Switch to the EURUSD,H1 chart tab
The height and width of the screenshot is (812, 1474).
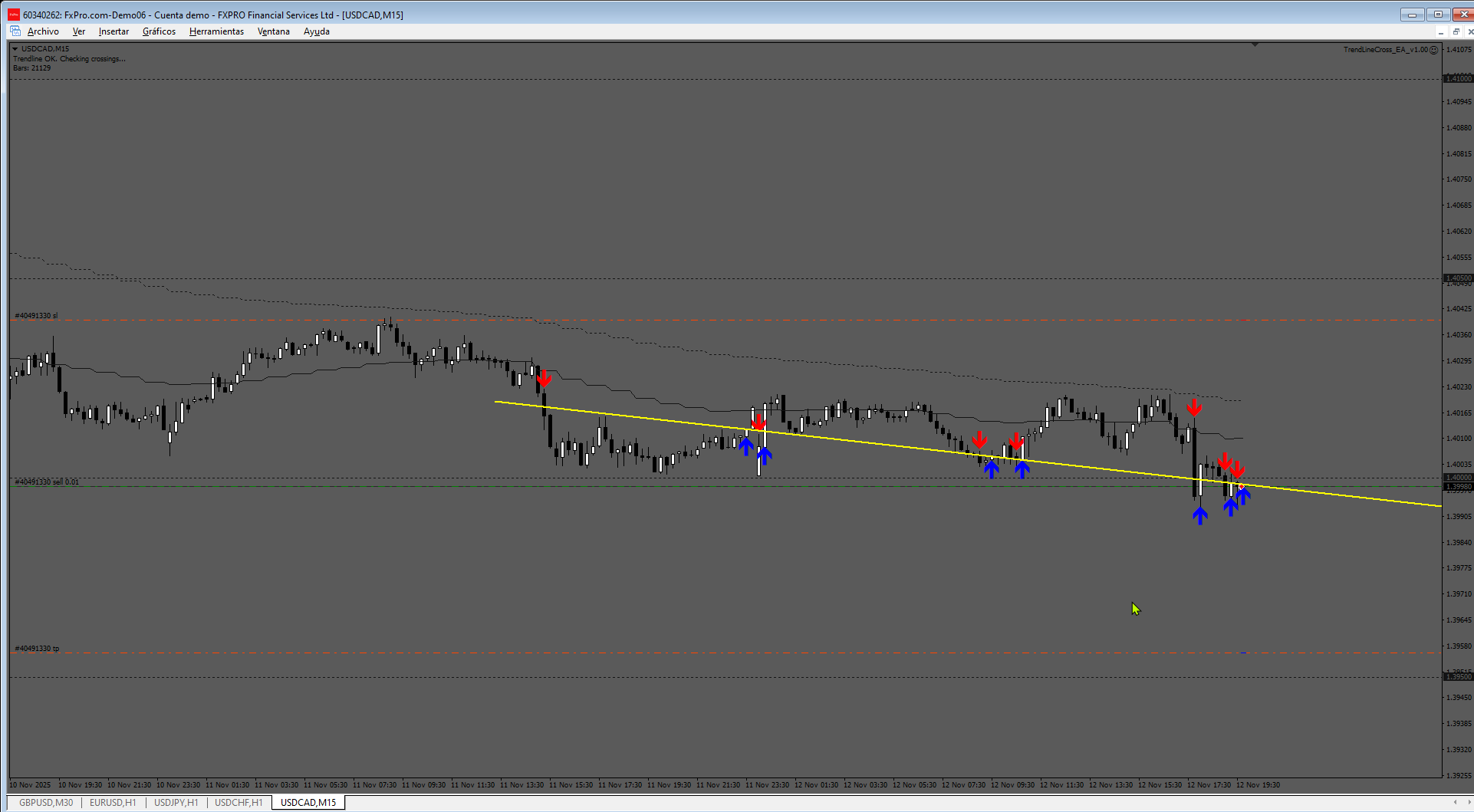click(x=113, y=803)
